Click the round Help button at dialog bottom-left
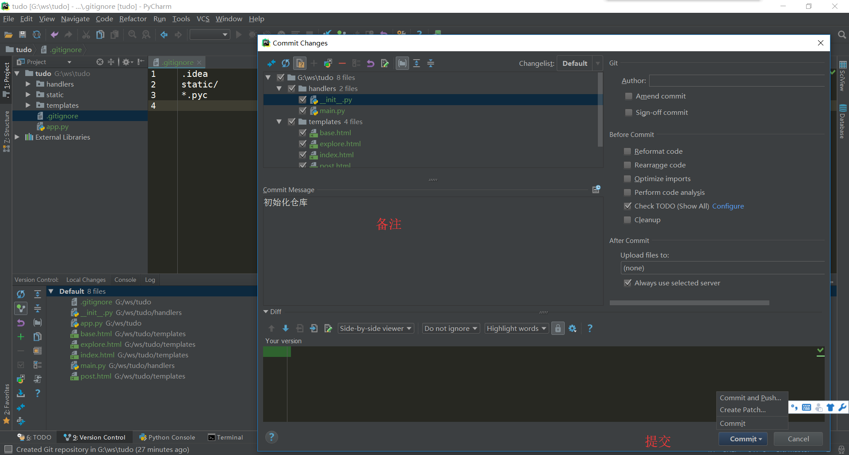Screen dimensions: 849x455 pyautogui.click(x=272, y=437)
